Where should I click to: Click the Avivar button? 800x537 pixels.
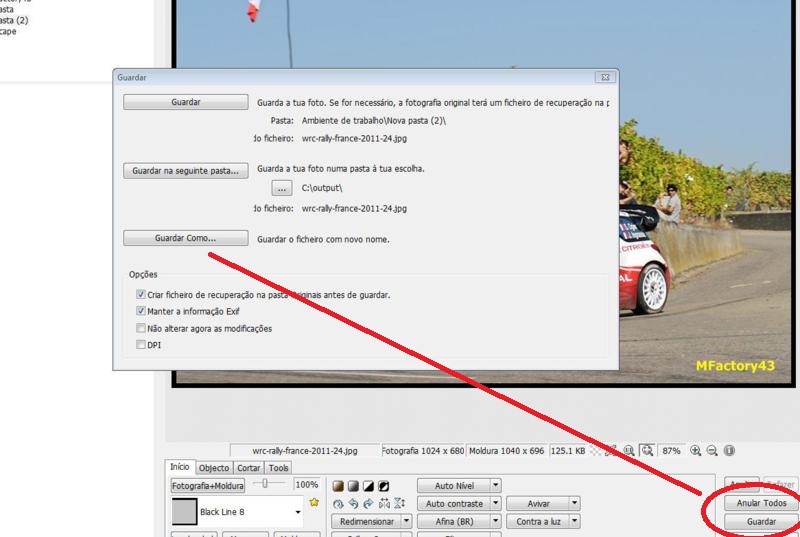pyautogui.click(x=538, y=503)
